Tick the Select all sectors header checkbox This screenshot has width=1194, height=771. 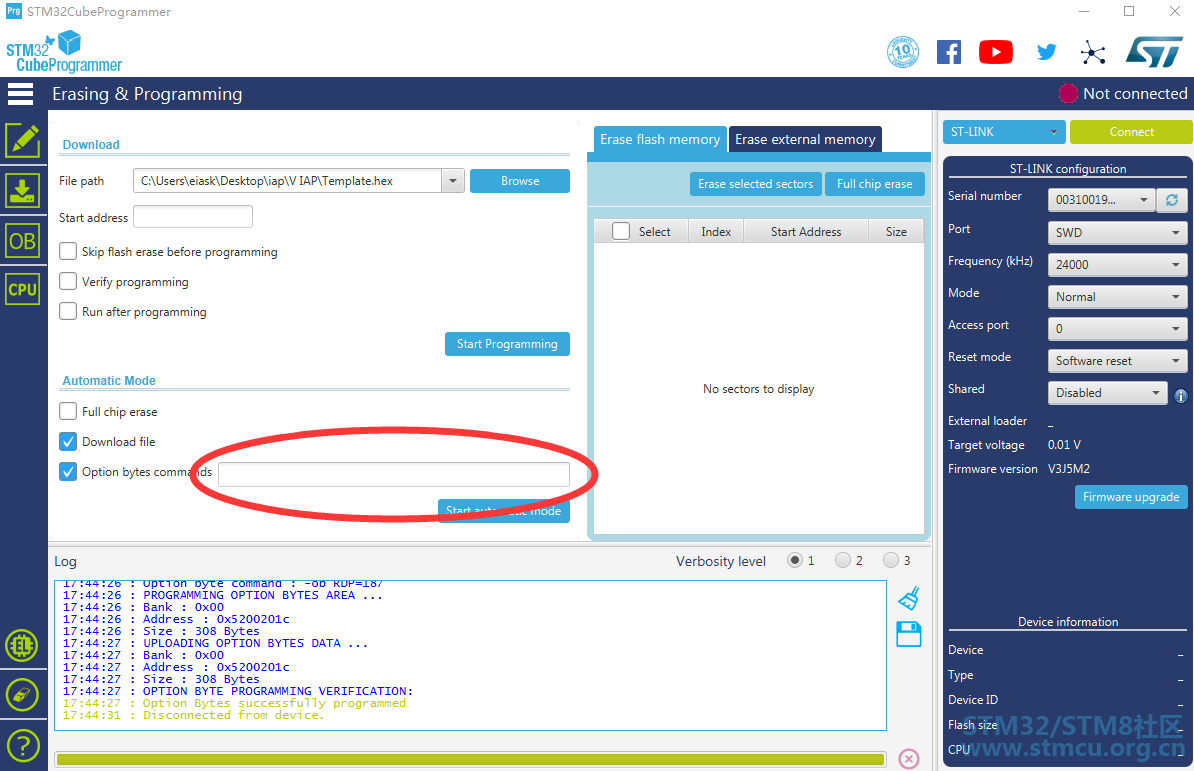tap(621, 231)
